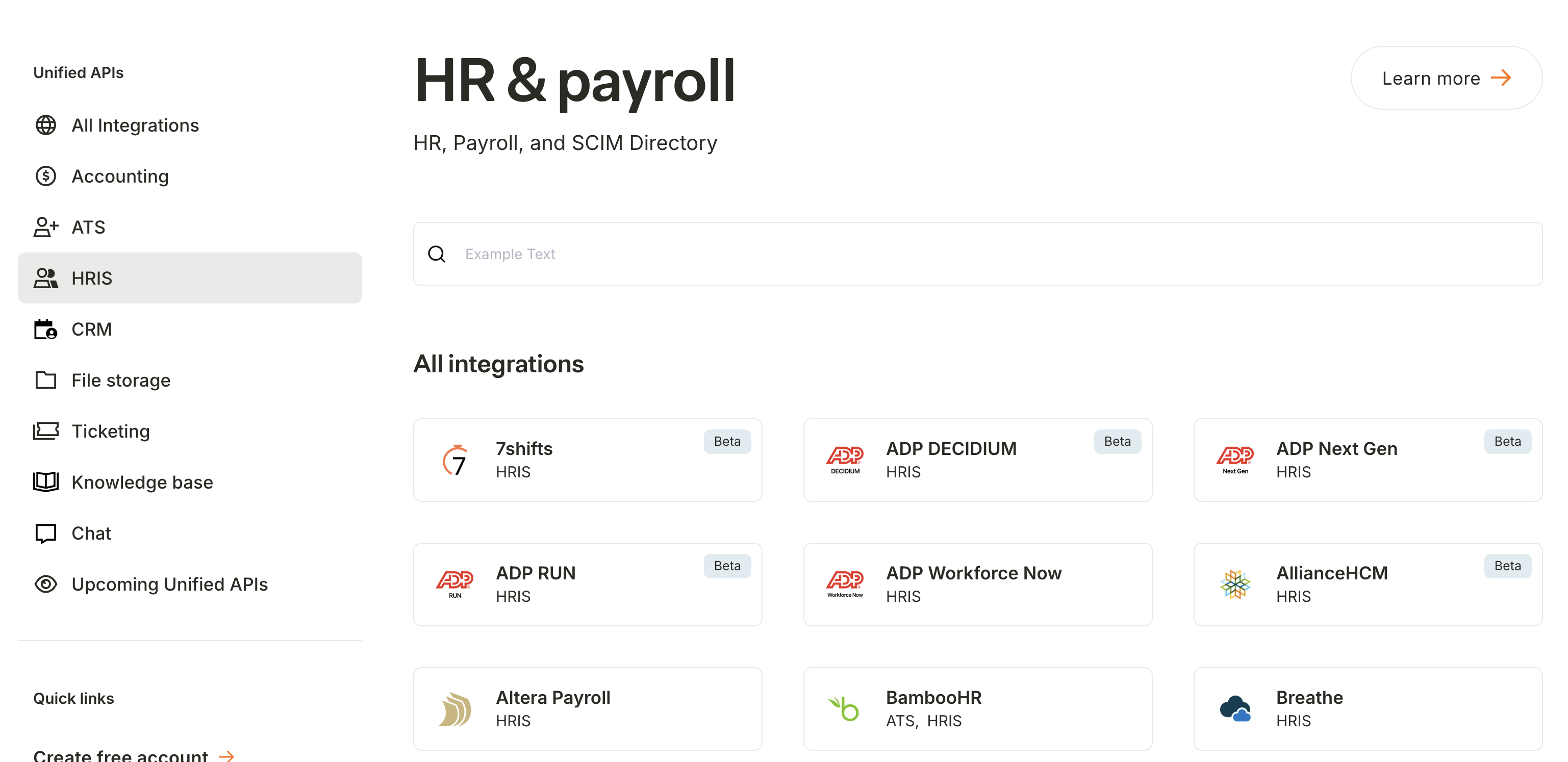
Task: Click the HRIS label under Altera Payroll
Action: pos(513,721)
